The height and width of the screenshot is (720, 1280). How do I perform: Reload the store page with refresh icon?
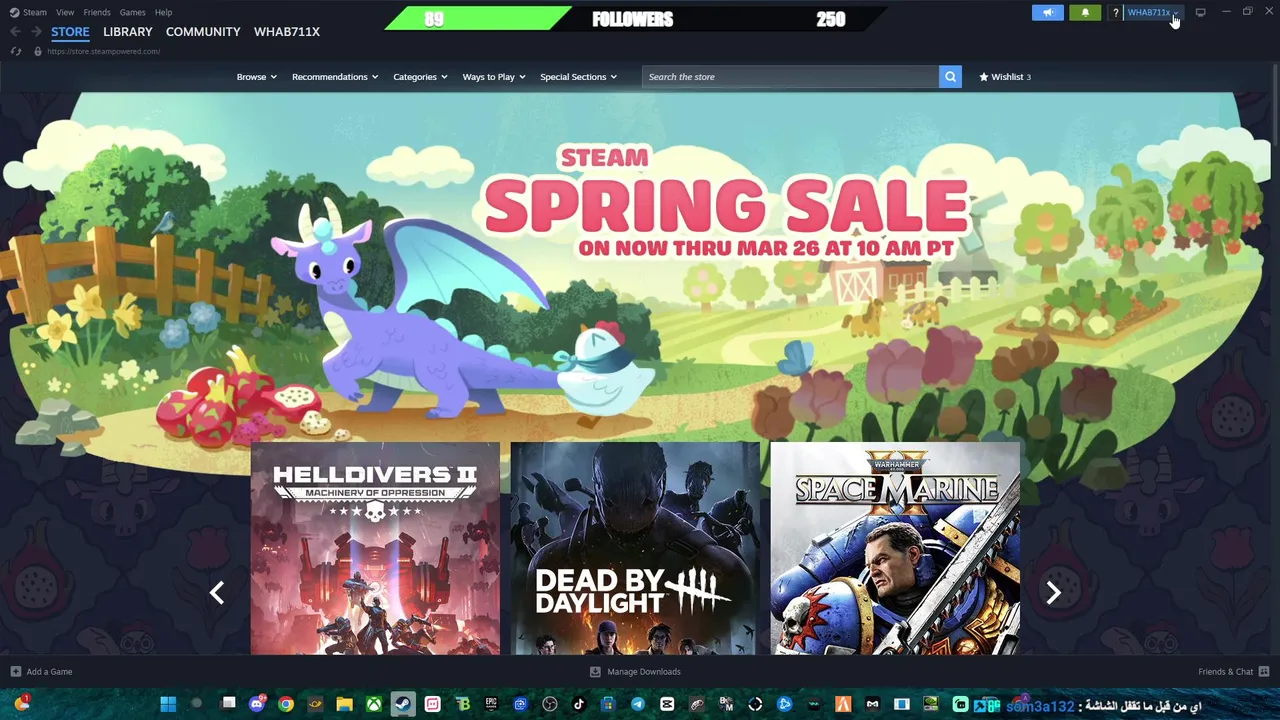pos(15,51)
